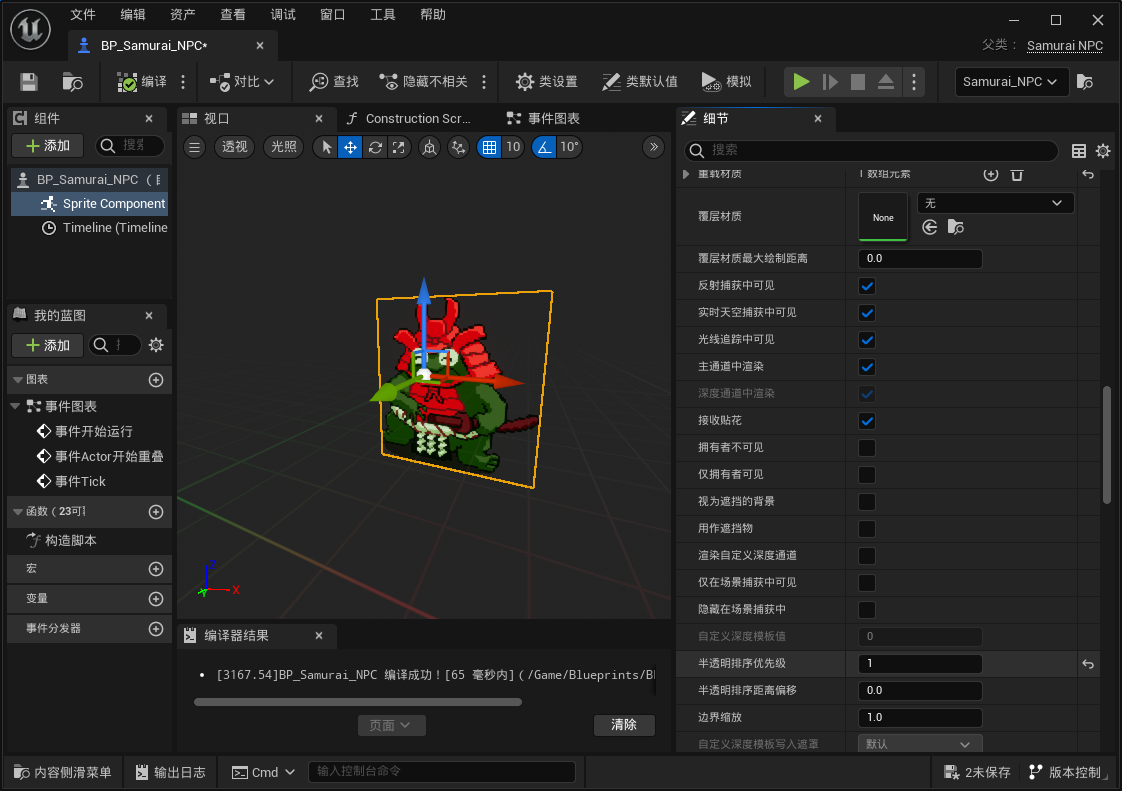Click the 查找 find button
Viewport: 1122px width, 791px height.
(x=334, y=82)
